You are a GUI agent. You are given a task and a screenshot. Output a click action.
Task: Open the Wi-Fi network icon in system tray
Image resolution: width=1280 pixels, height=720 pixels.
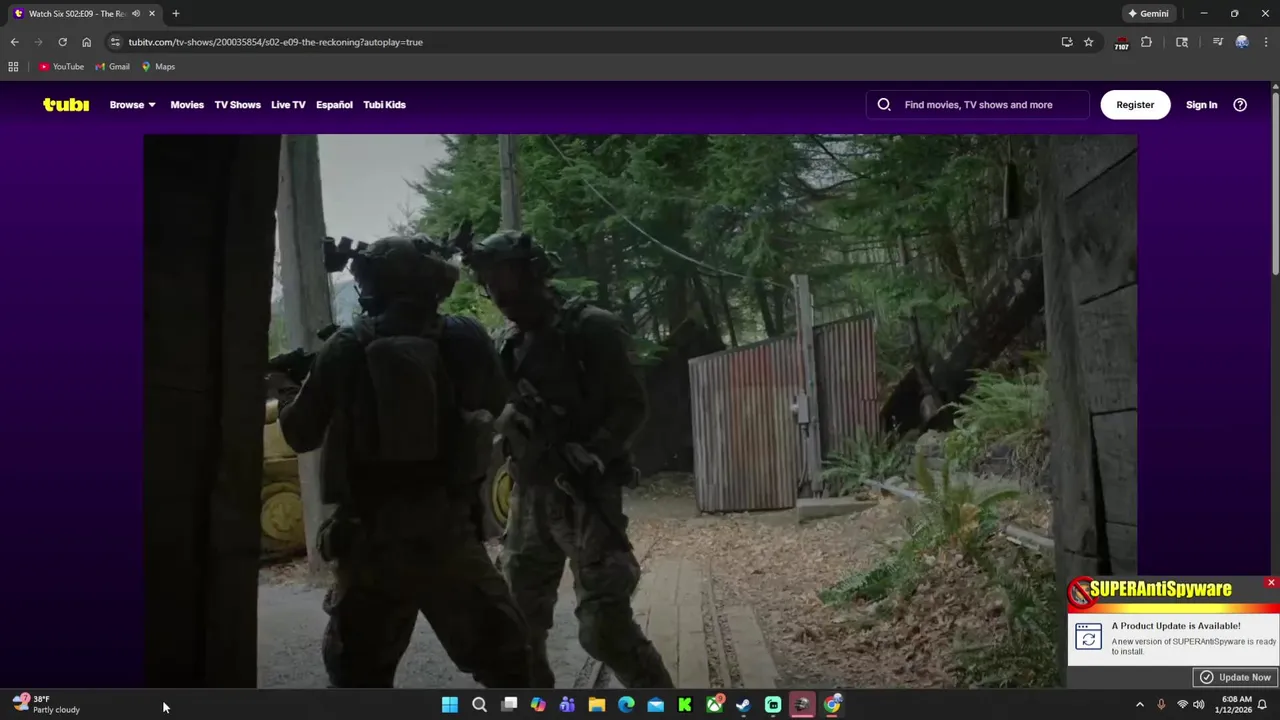pyautogui.click(x=1182, y=705)
